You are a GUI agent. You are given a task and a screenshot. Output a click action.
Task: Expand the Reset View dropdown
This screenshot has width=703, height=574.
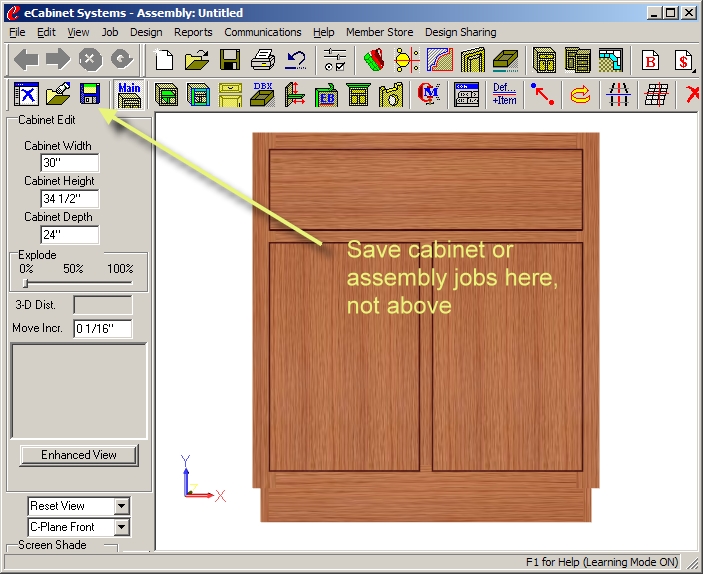[122, 506]
